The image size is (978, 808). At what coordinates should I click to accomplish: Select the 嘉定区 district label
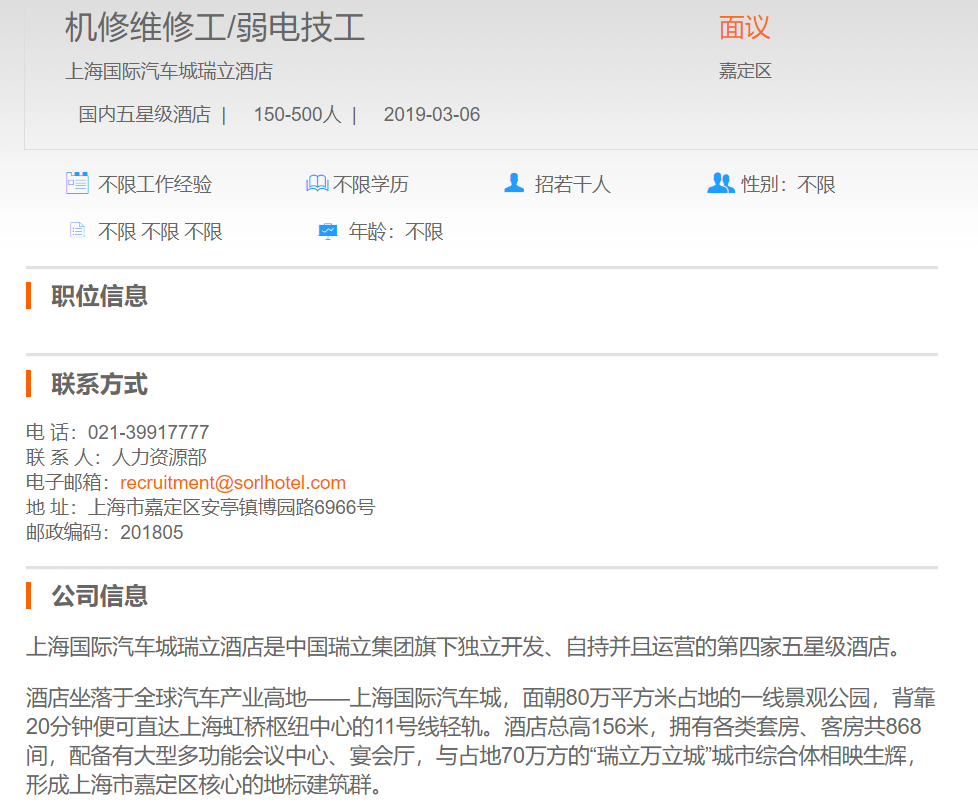click(x=745, y=72)
